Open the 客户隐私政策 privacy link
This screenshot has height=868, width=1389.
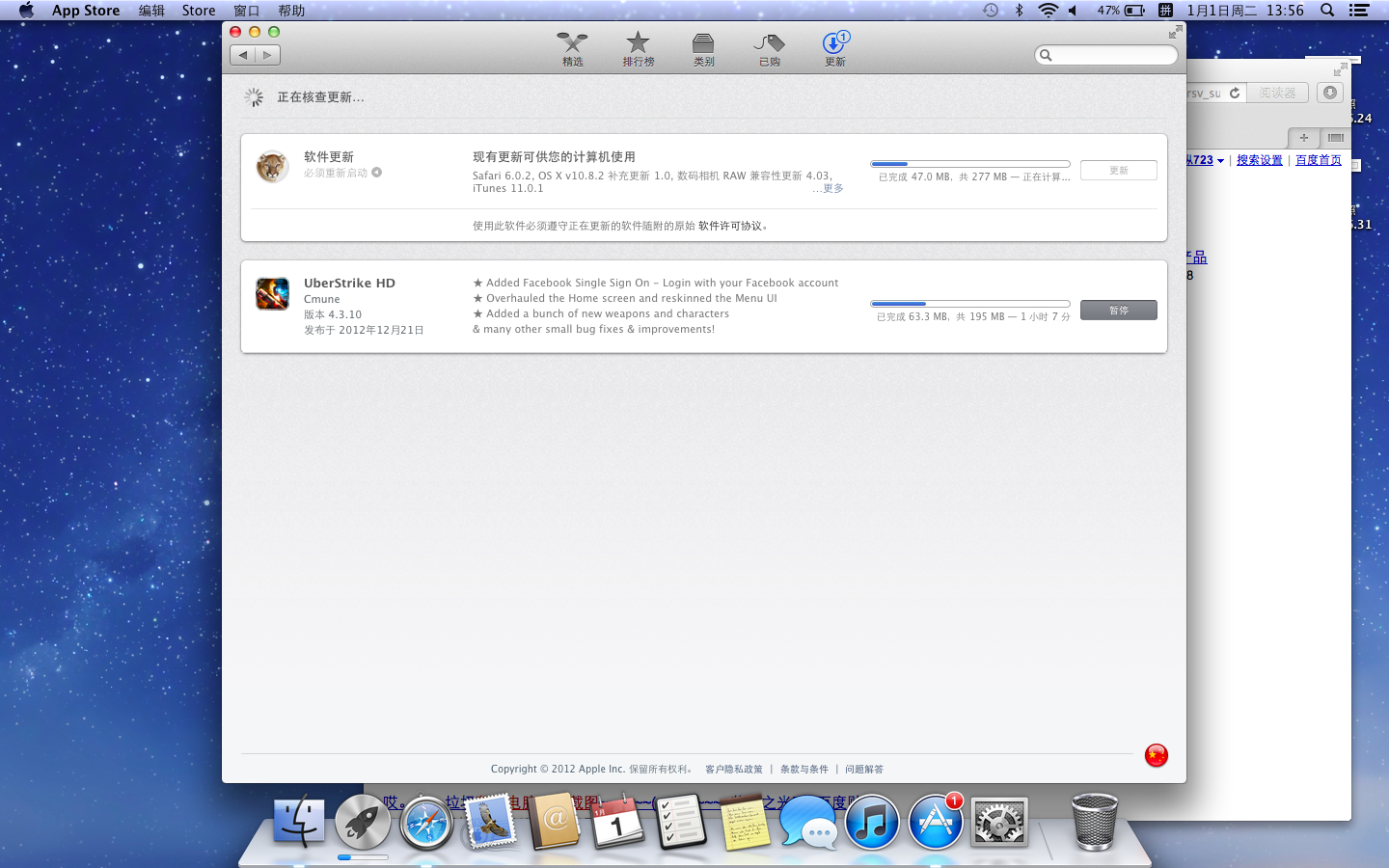(733, 770)
